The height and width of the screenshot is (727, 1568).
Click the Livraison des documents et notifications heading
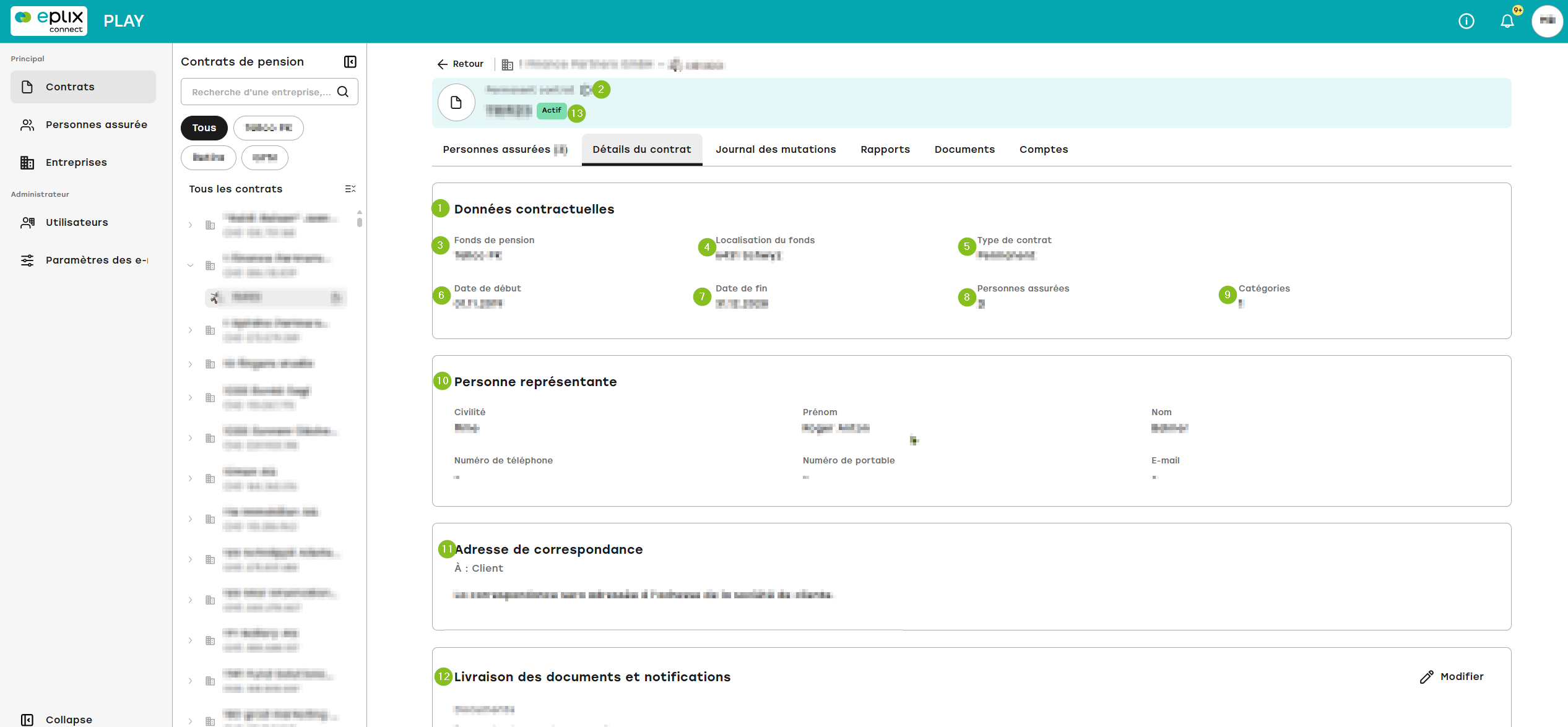592,677
